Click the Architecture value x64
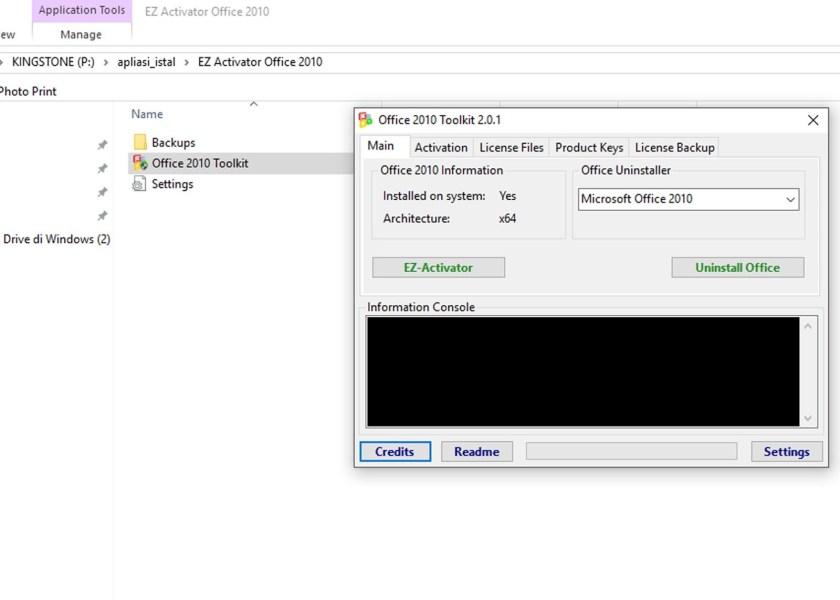 507,219
